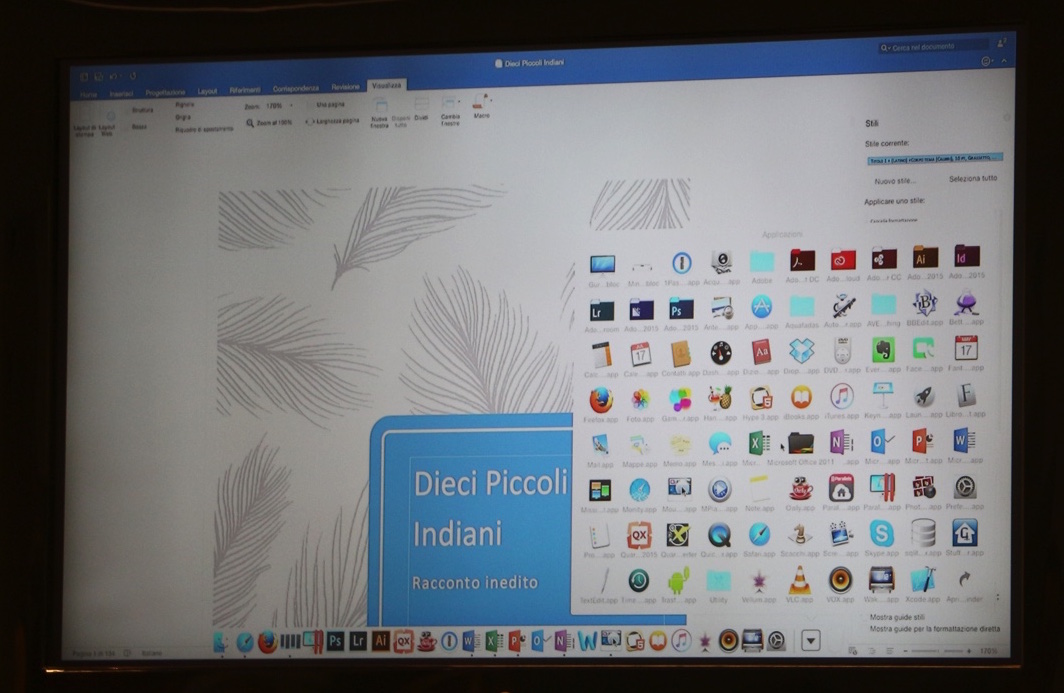Image resolution: width=1064 pixels, height=693 pixels.
Task: Toggle the Riquadro di spostamento checkbox
Action: 203,129
